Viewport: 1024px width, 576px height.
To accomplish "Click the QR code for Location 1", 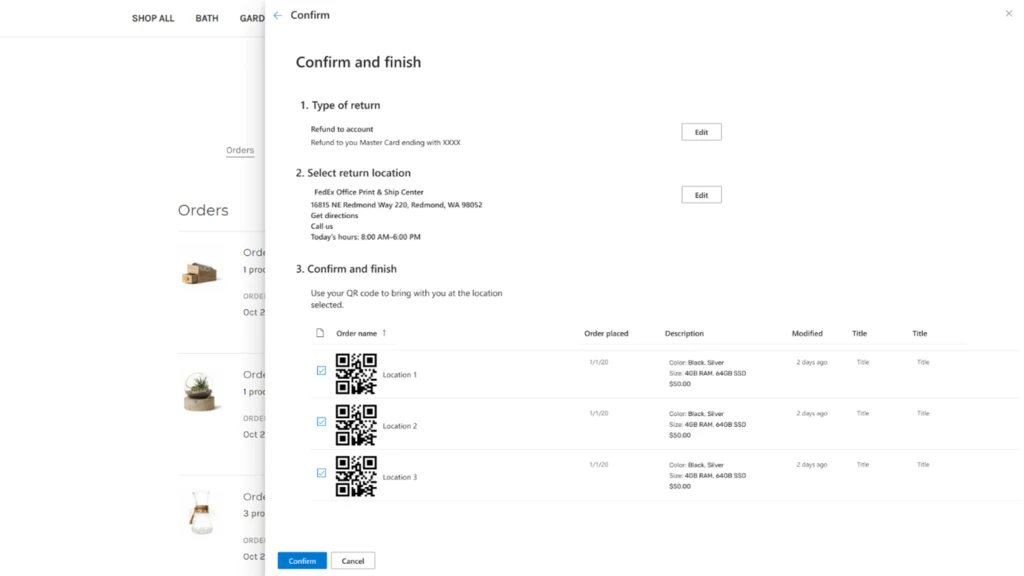I will point(356,372).
